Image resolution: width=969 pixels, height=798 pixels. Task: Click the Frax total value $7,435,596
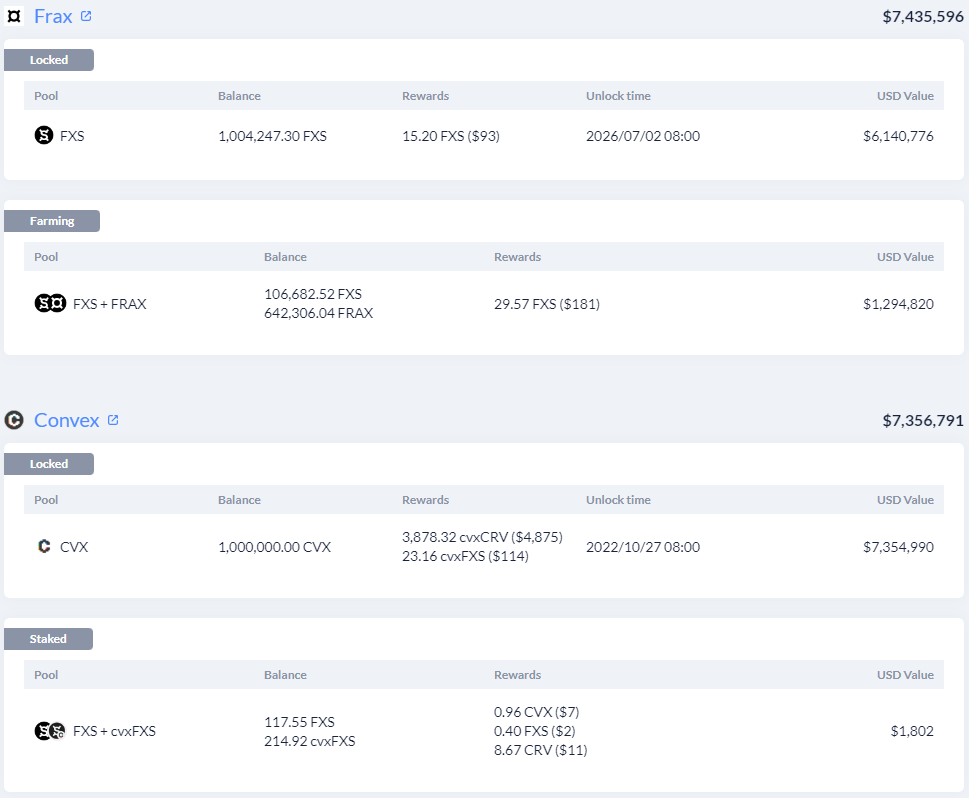[x=923, y=17]
